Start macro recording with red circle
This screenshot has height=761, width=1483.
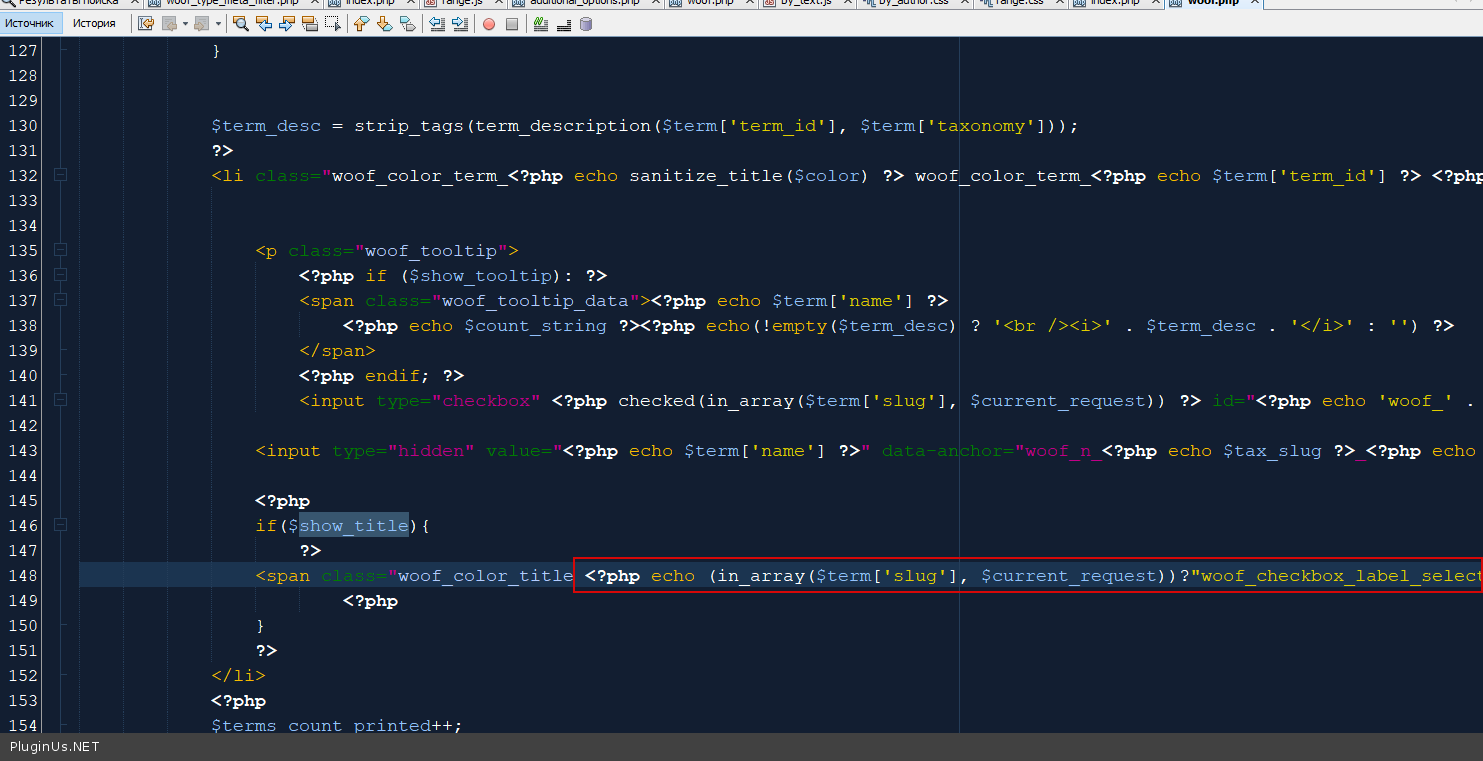[489, 24]
